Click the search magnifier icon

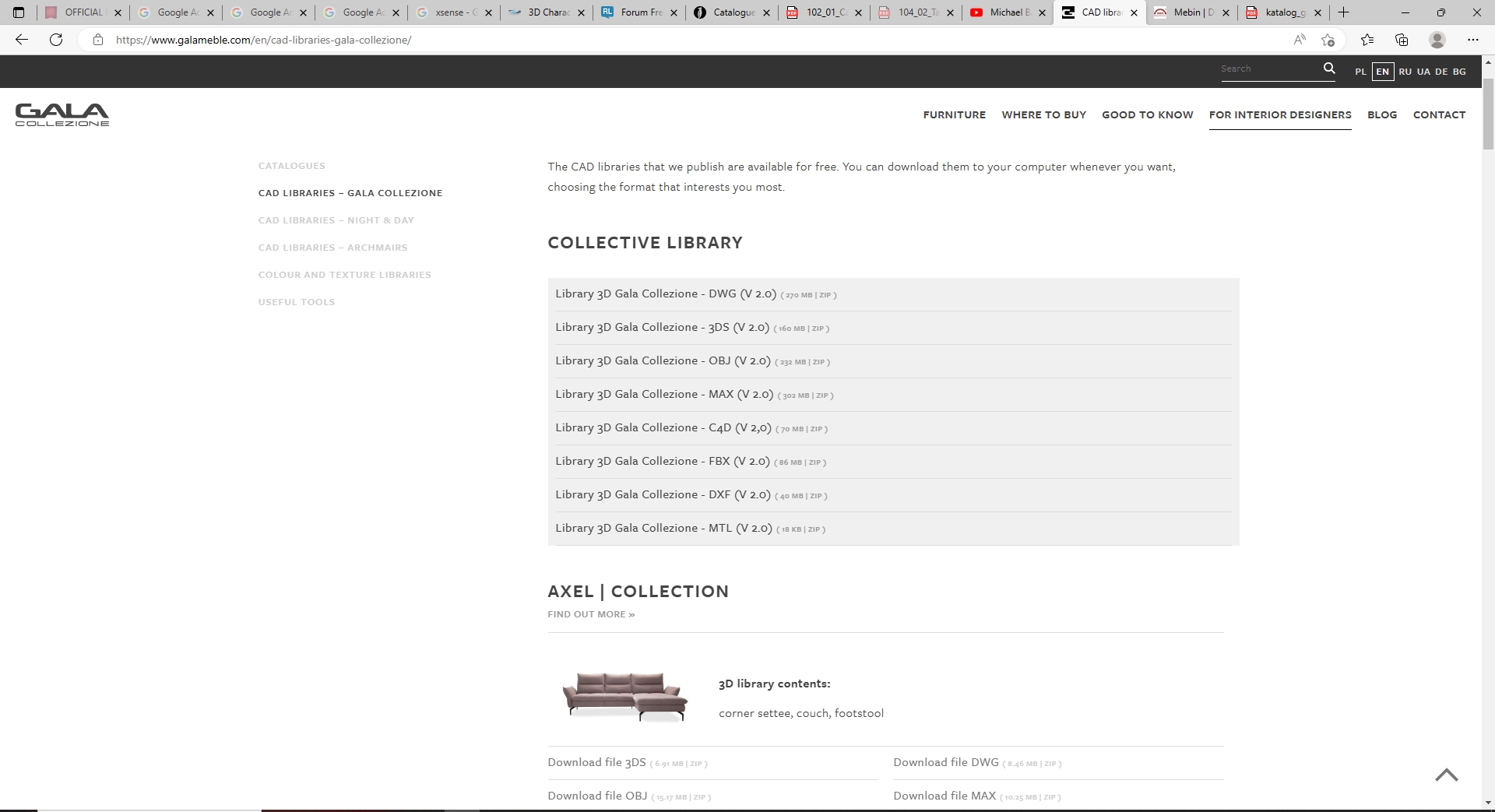[x=1329, y=69]
